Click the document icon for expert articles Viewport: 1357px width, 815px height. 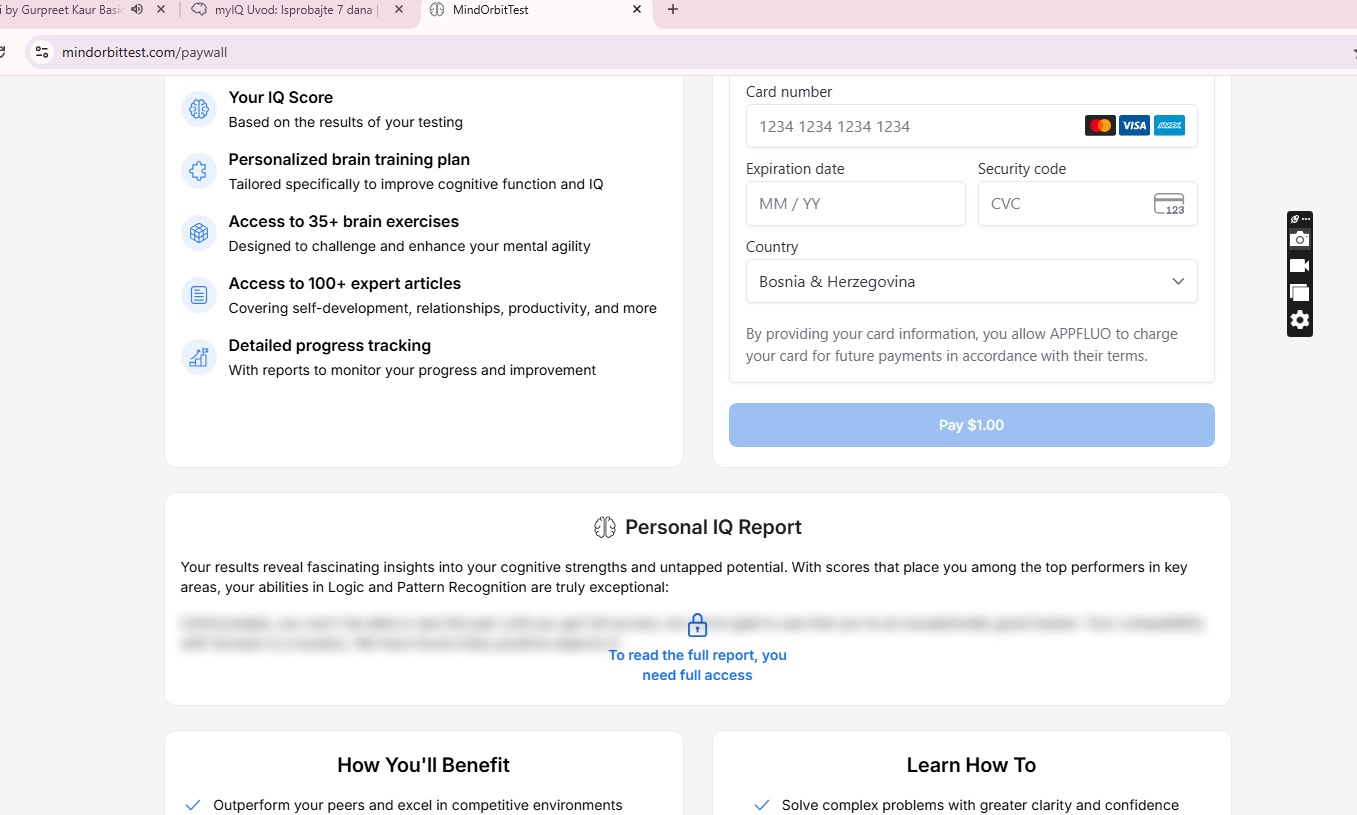tap(199, 295)
